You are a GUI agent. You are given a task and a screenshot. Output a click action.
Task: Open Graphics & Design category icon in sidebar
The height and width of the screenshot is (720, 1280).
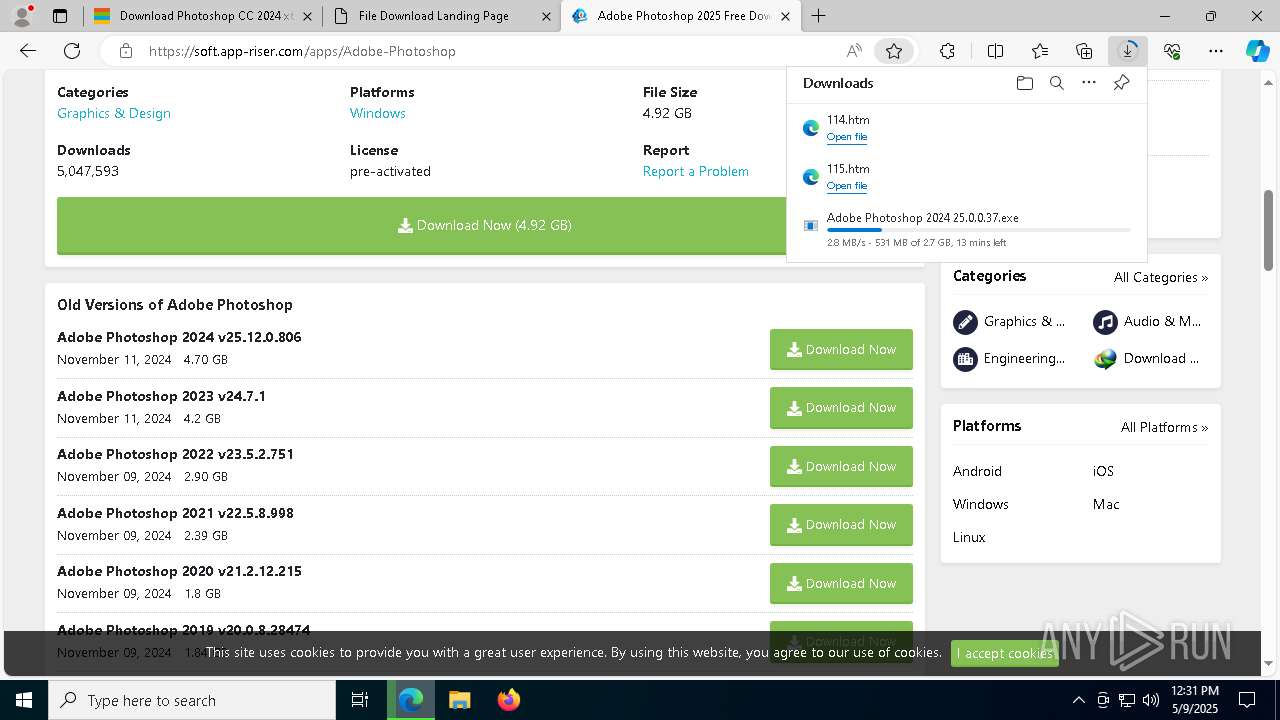coord(965,322)
